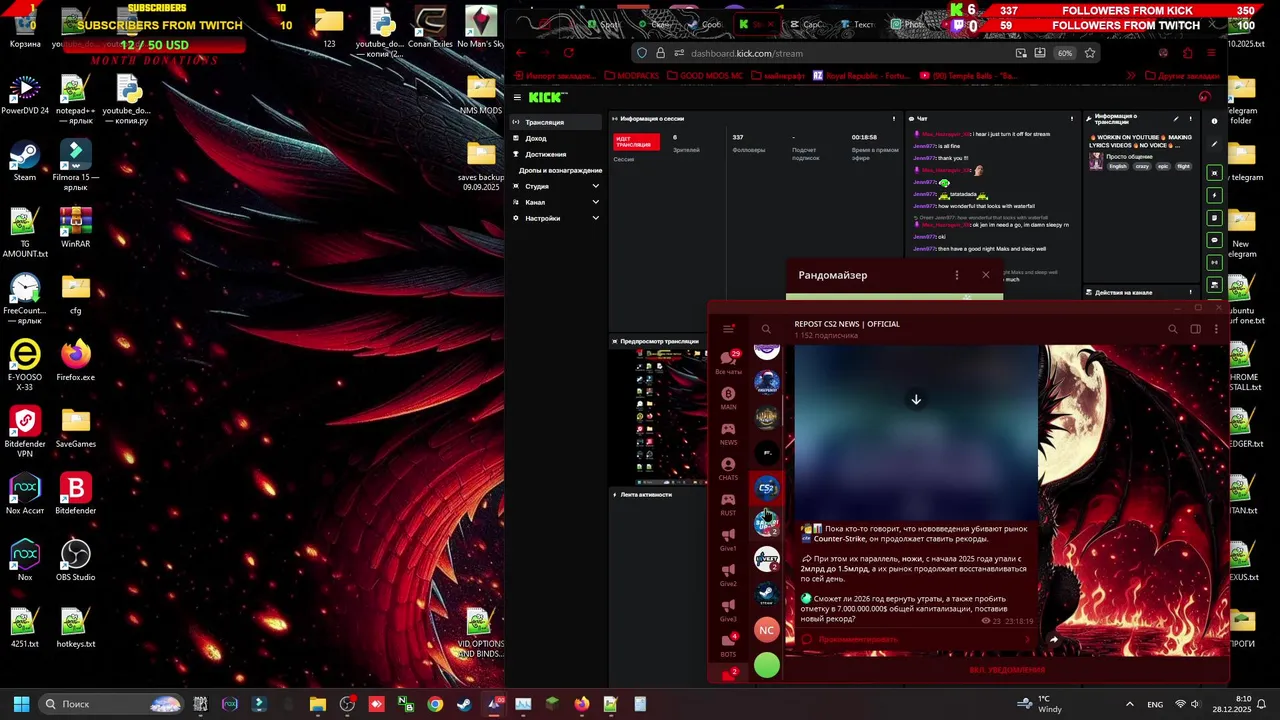
Task: Open the CS2 channel avatar in chat list
Action: pyautogui.click(x=767, y=488)
